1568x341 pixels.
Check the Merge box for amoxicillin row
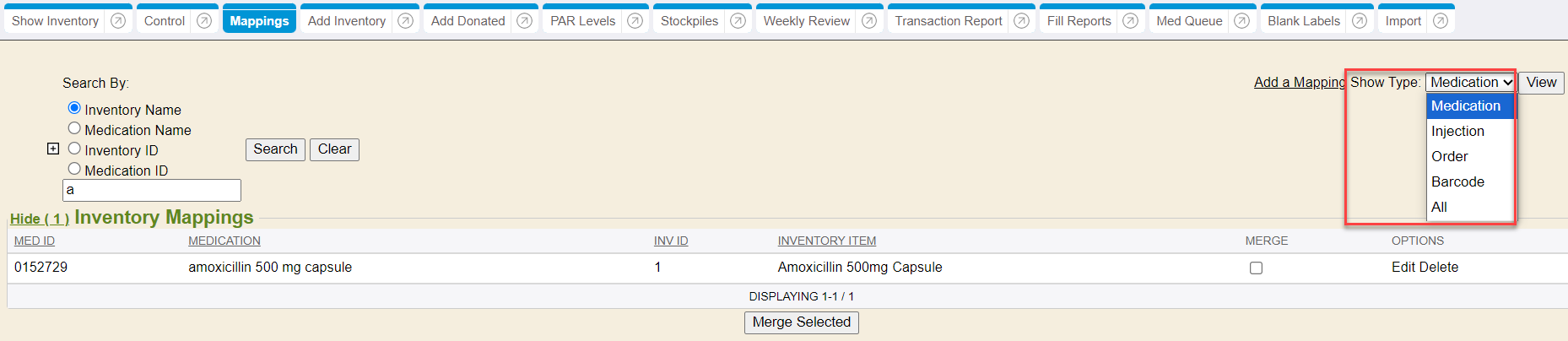(x=1256, y=268)
